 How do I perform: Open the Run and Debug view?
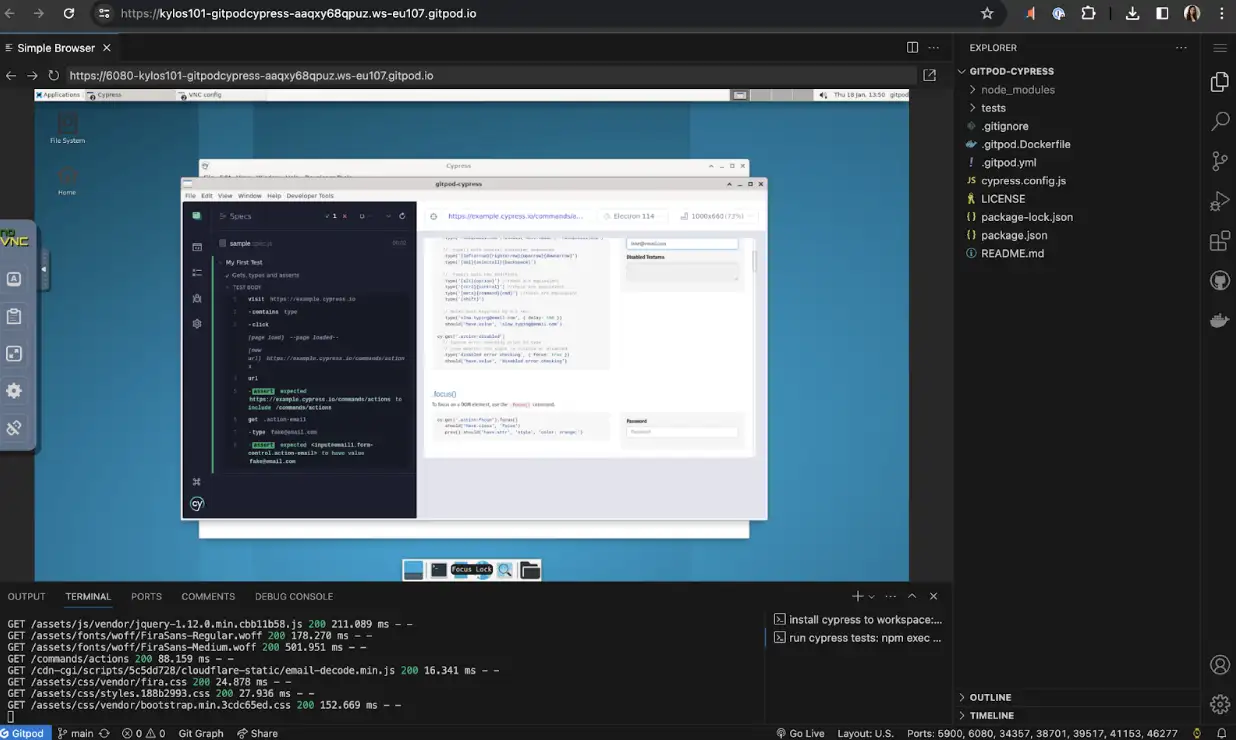click(1219, 202)
